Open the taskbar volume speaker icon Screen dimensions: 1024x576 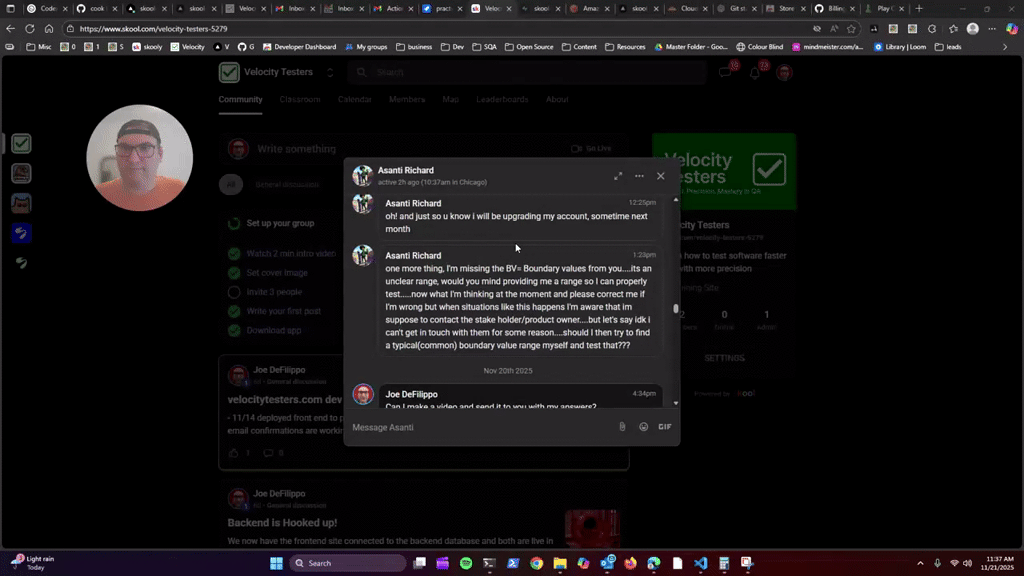967,563
